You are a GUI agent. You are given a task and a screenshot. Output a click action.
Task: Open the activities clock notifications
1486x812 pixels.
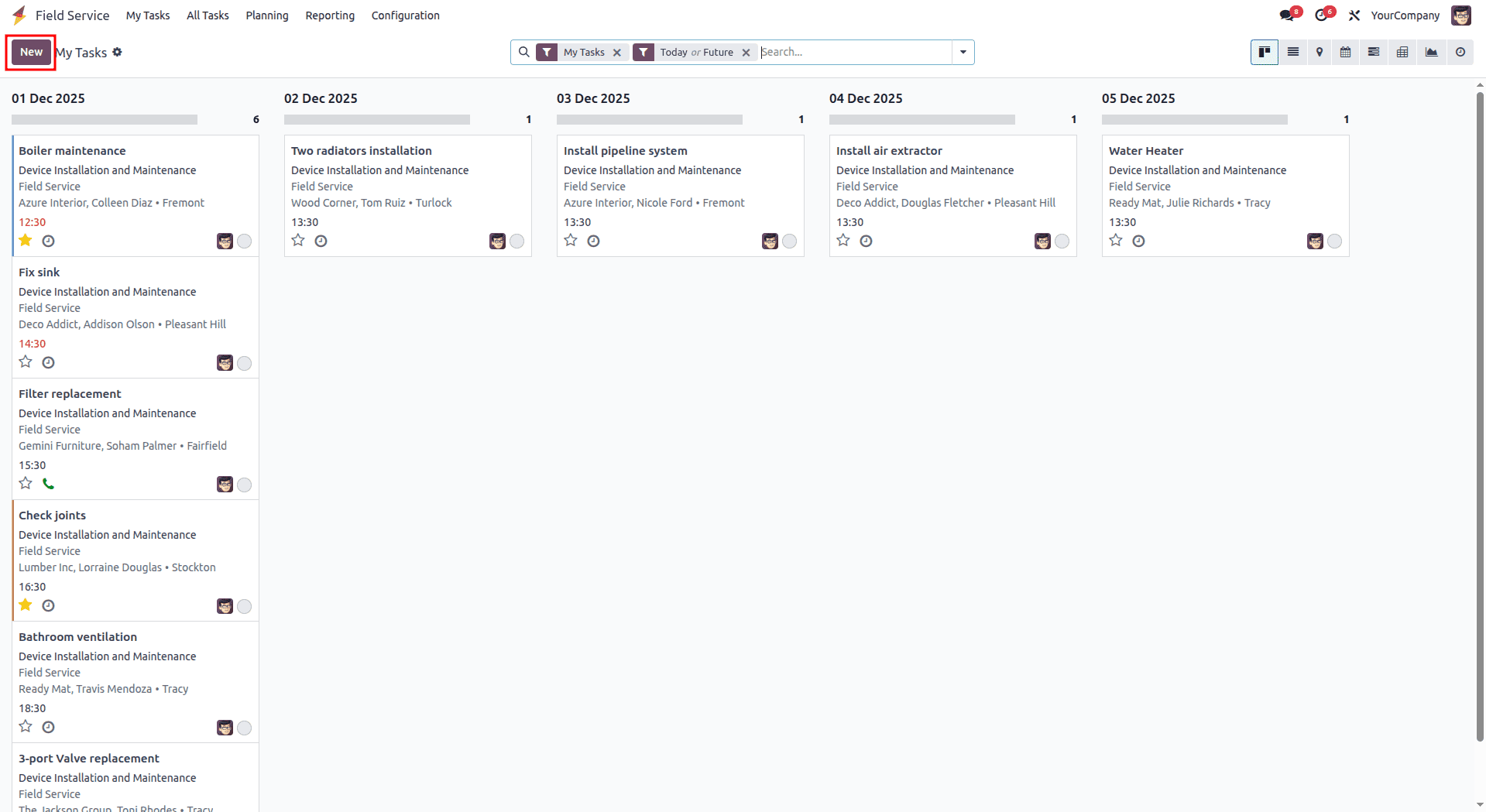click(1323, 15)
